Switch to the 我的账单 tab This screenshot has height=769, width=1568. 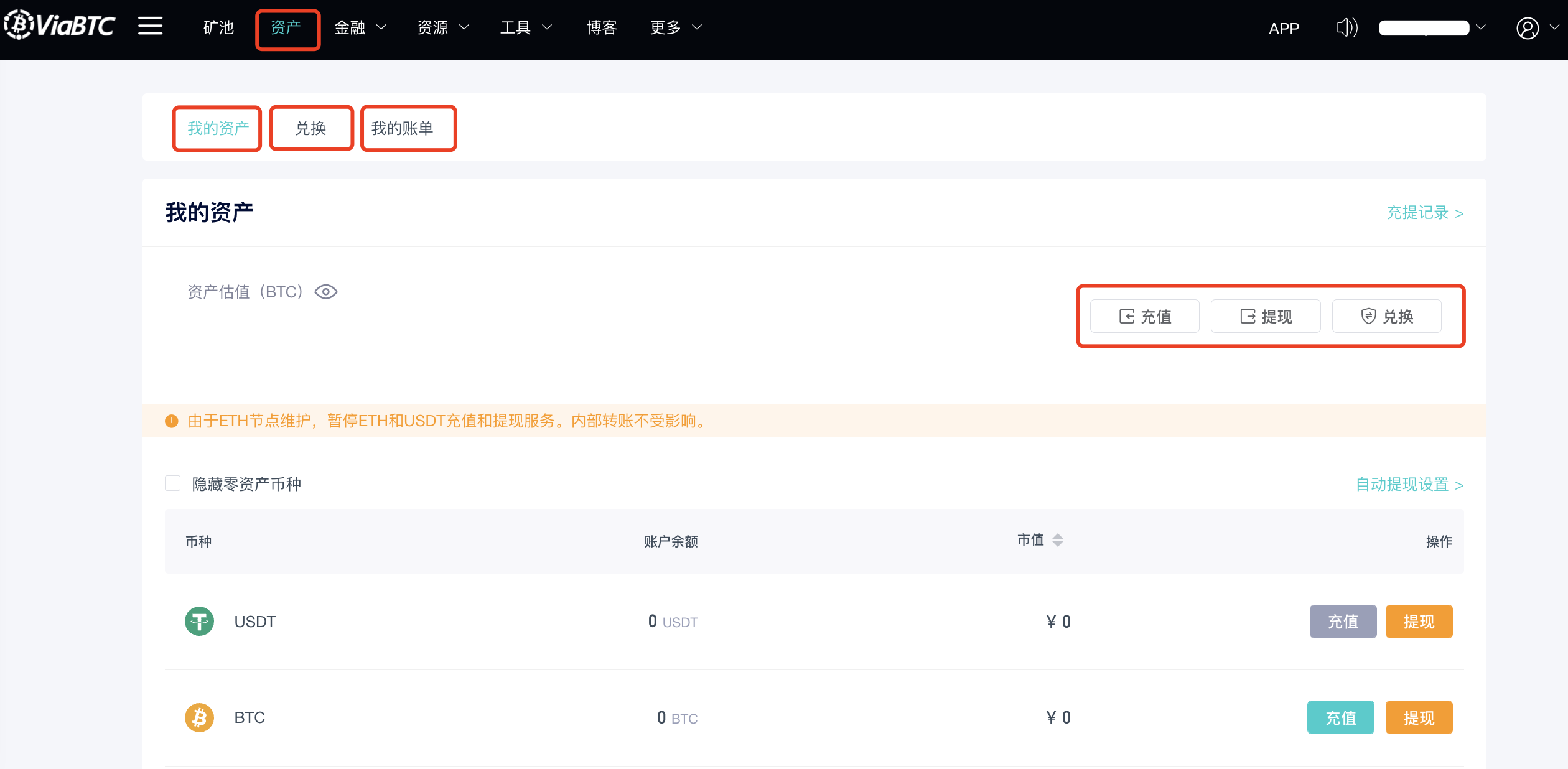(402, 128)
